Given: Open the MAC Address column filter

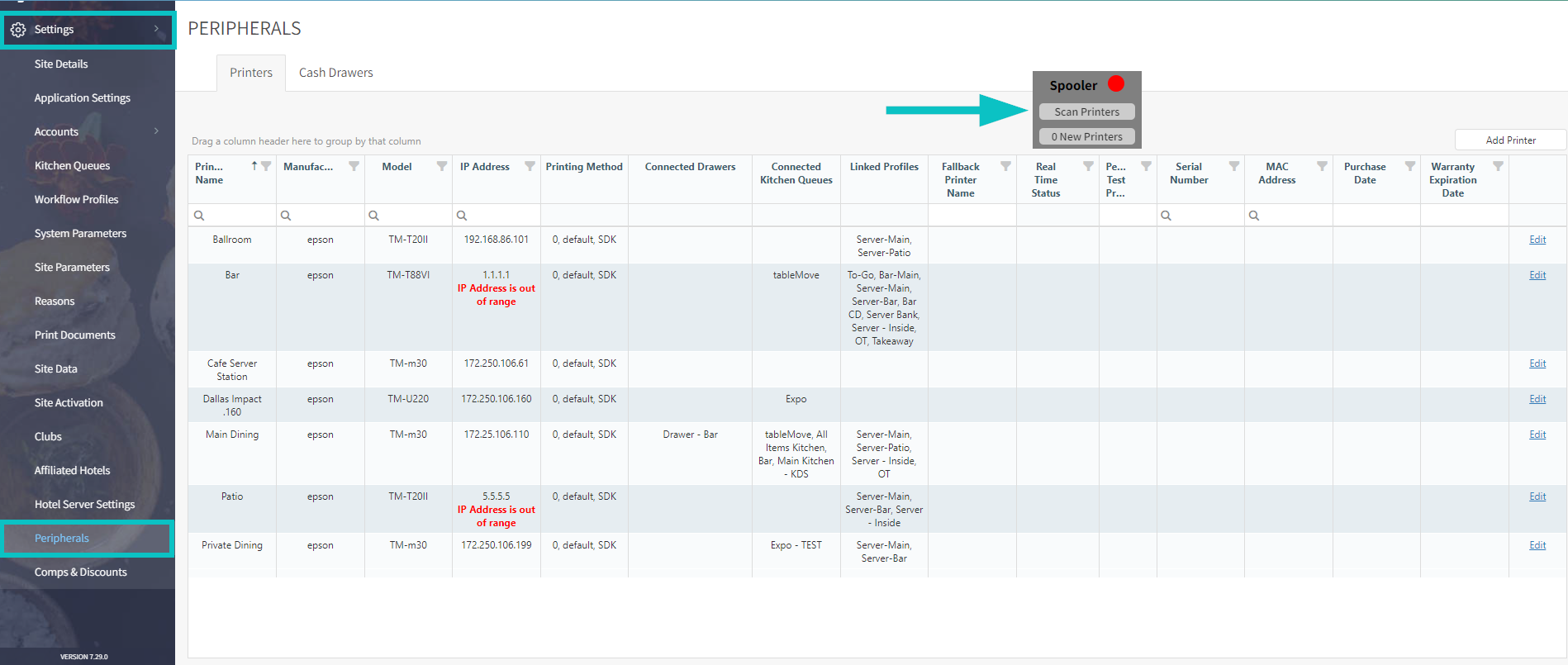Looking at the screenshot, I should (1322, 166).
